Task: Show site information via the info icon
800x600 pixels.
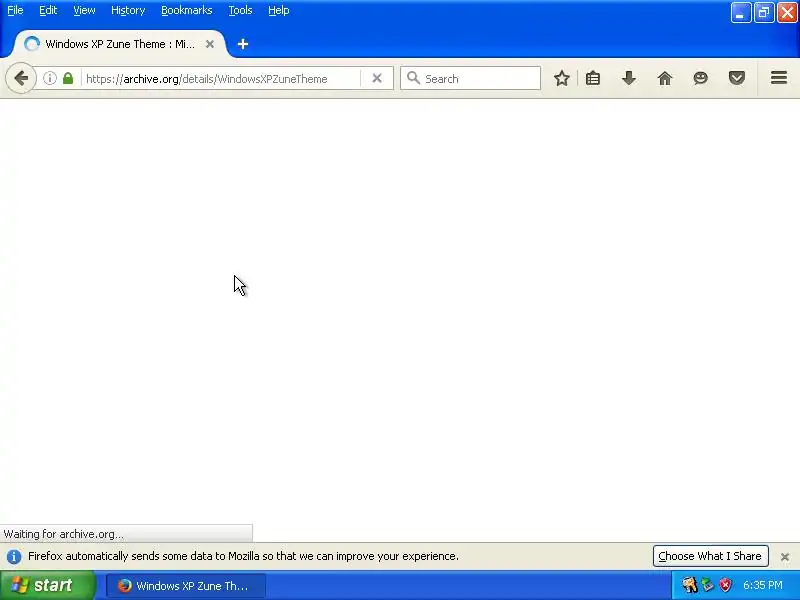Action: click(x=49, y=78)
